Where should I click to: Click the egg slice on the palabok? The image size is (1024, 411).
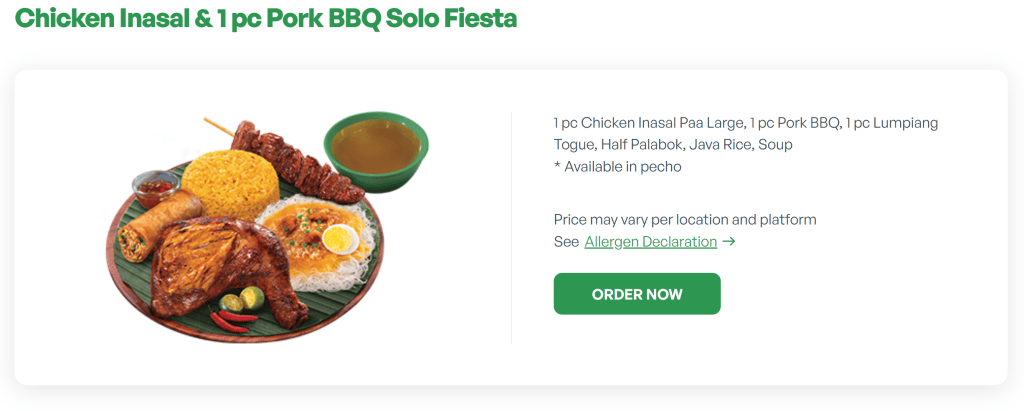tap(342, 238)
